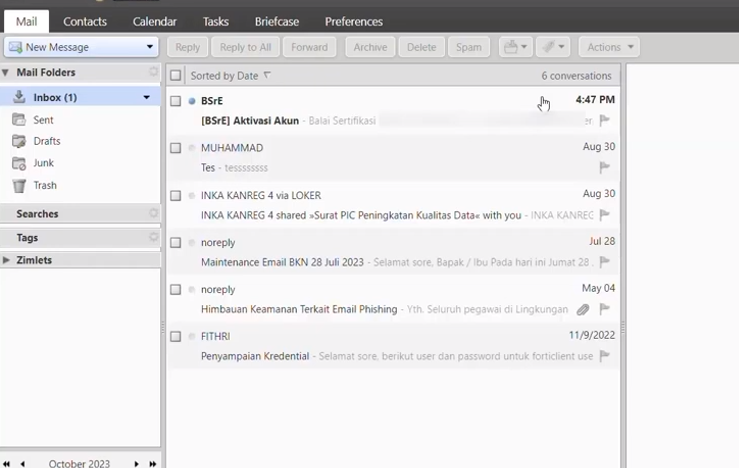Select the Inbox folder

(x=80, y=98)
